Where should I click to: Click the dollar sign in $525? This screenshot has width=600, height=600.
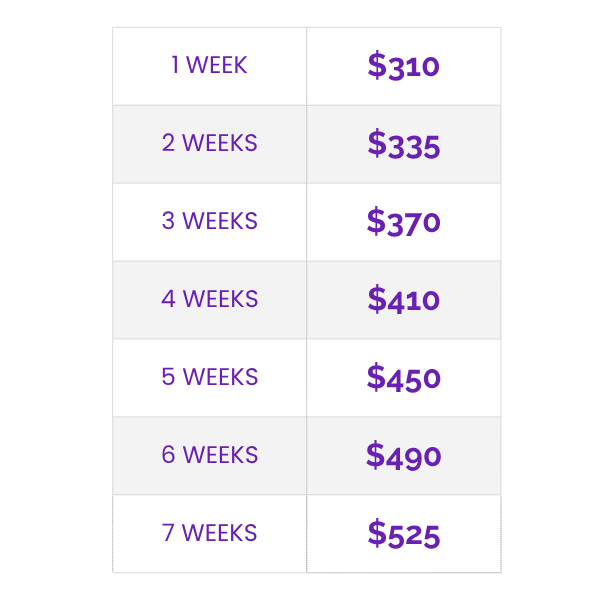[x=376, y=533]
